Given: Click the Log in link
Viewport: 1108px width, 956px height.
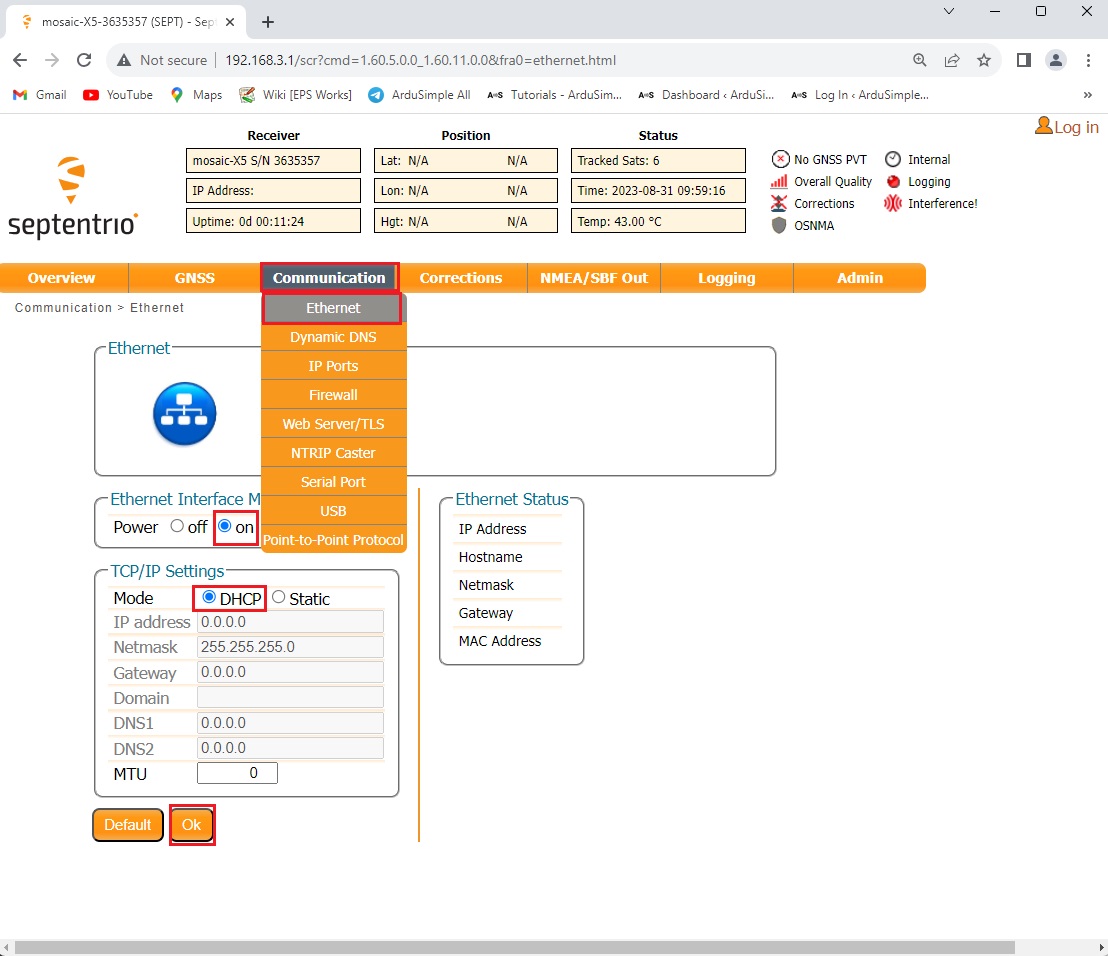Looking at the screenshot, I should click(x=1066, y=127).
